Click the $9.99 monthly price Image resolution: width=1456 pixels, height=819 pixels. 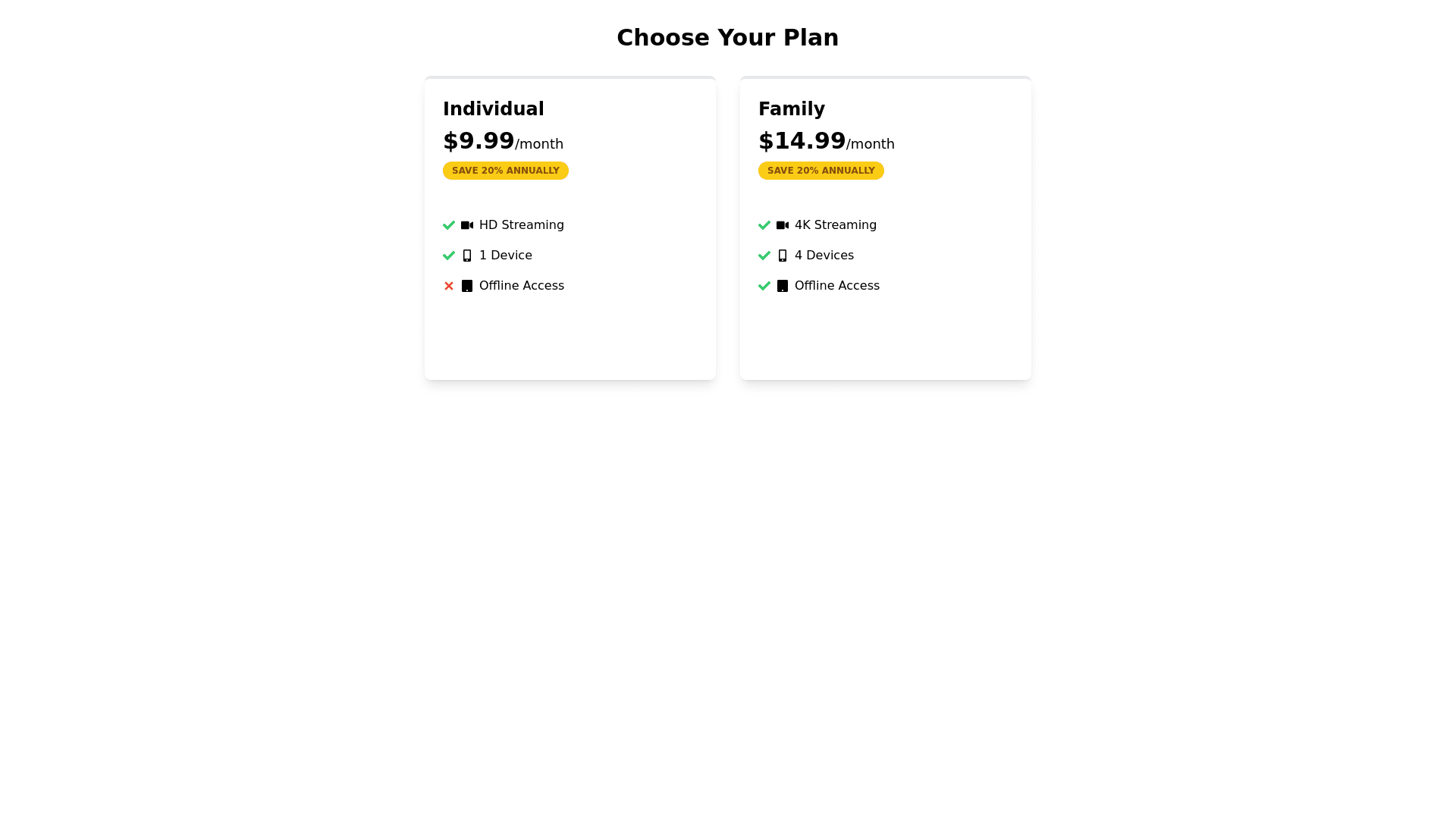pos(479,141)
